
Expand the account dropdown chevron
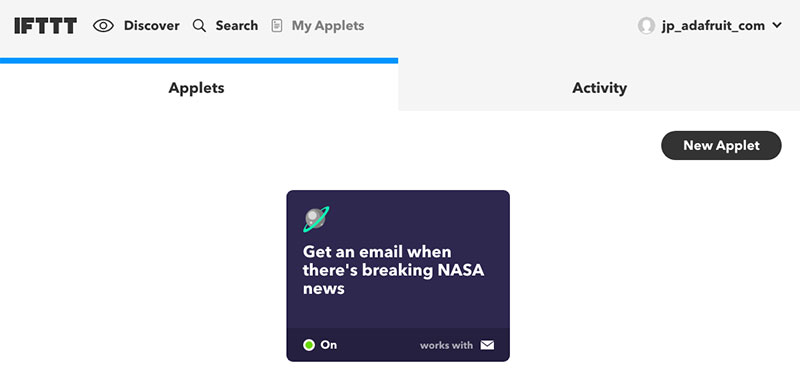point(777,25)
